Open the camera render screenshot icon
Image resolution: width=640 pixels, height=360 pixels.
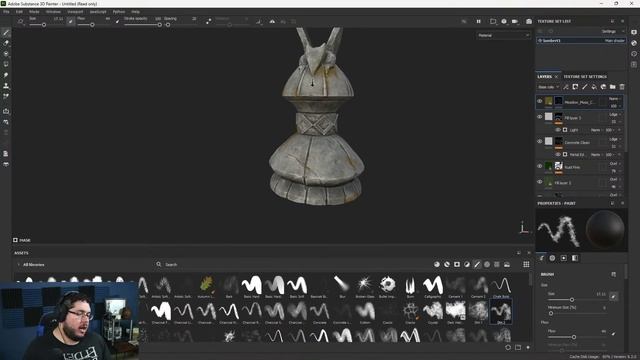click(529, 21)
